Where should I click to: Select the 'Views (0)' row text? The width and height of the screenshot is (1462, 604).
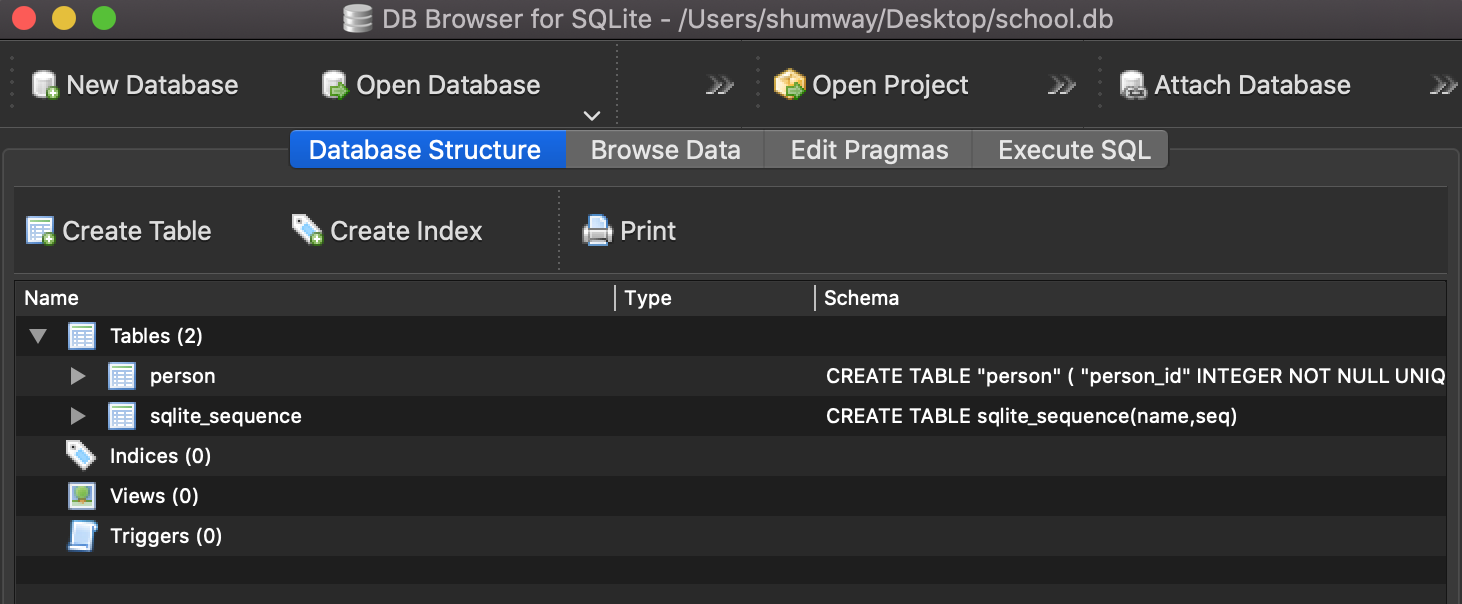click(x=154, y=496)
